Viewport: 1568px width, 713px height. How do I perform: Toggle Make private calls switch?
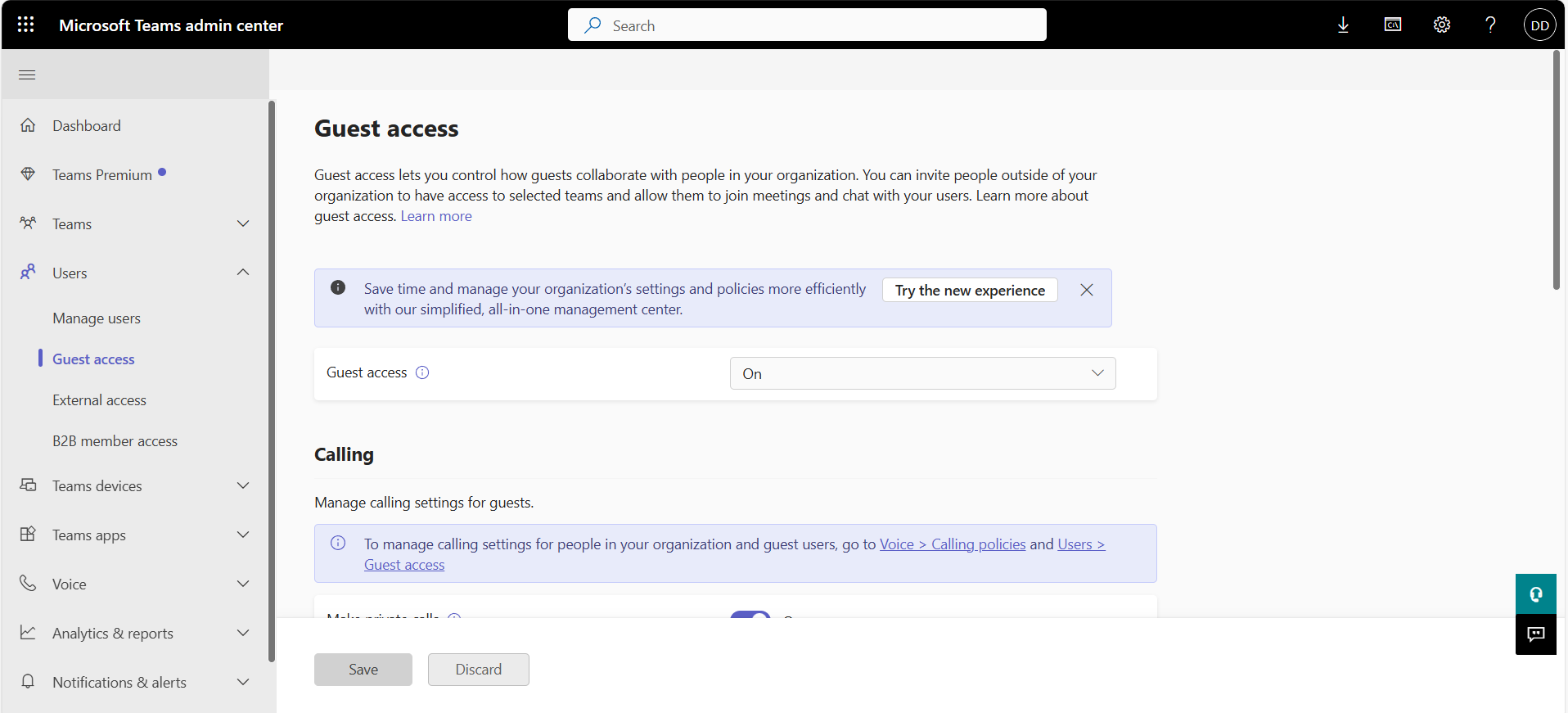coord(750,614)
